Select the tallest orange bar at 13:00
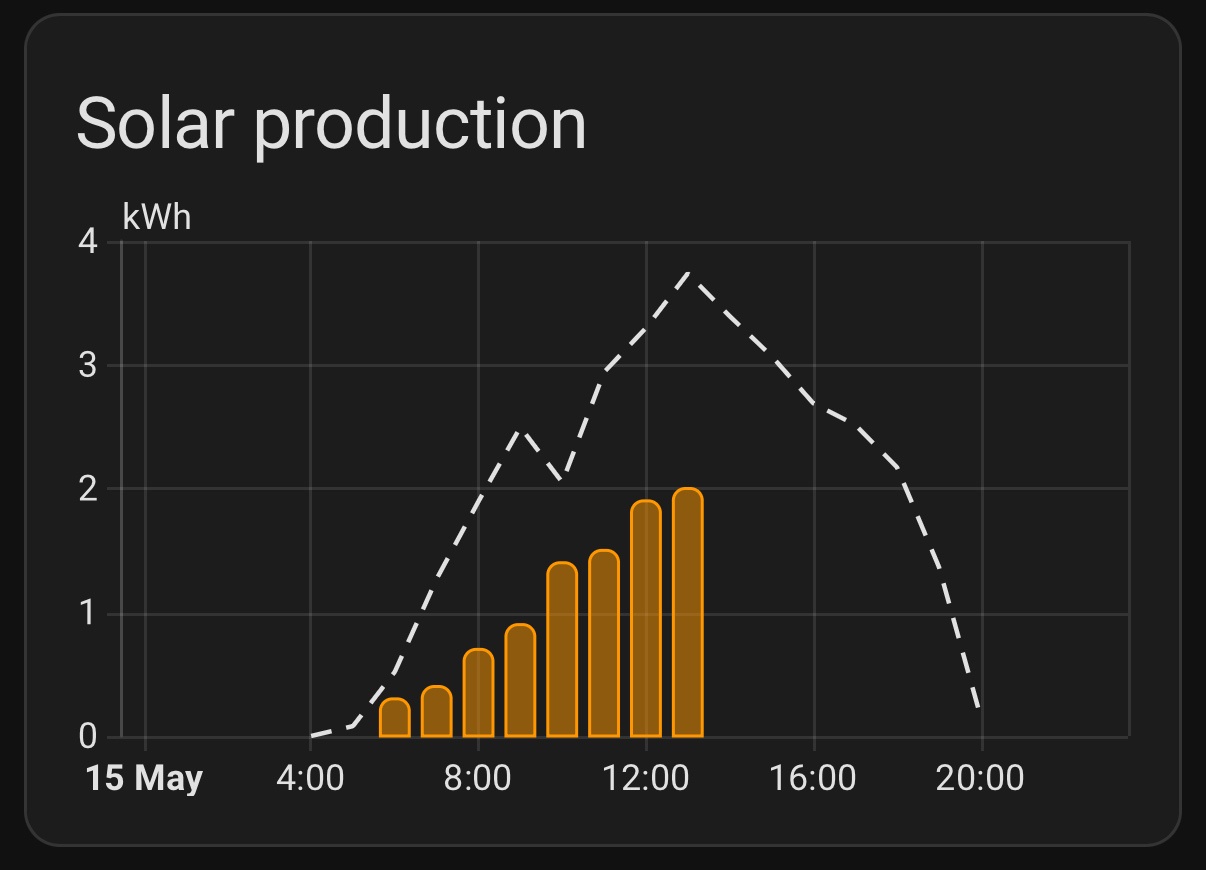Image resolution: width=1206 pixels, height=870 pixels. [688, 613]
